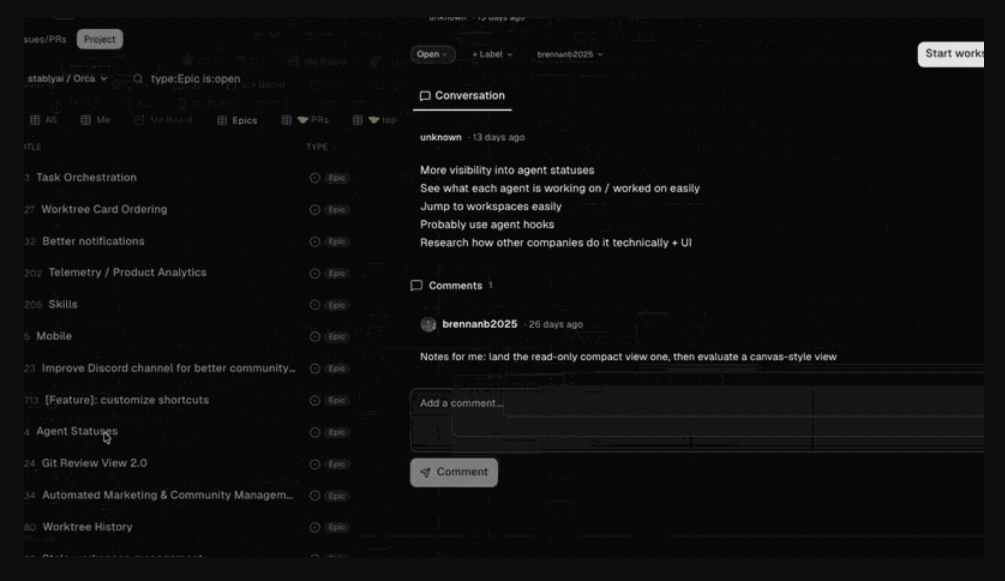Click Epic type badge on Agent Statuses row
Image resolution: width=1005 pixels, height=581 pixels.
[x=337, y=432]
